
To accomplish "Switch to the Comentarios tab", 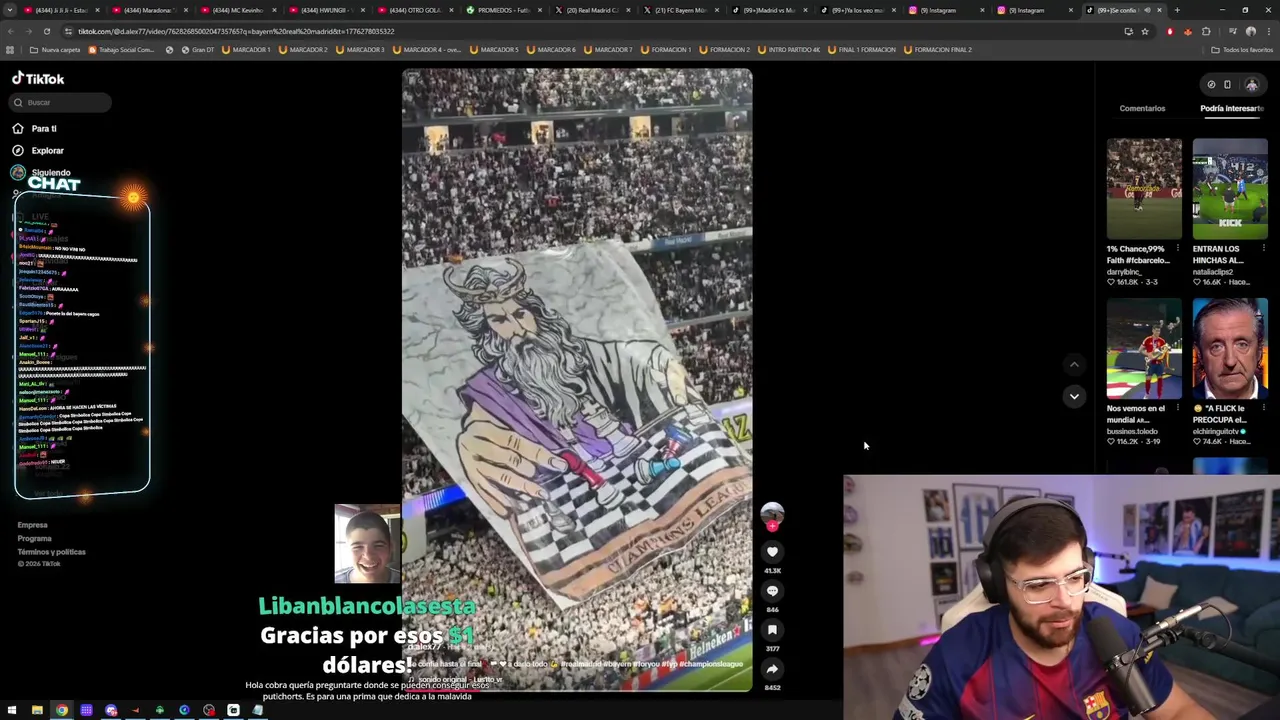I will click(x=1142, y=108).
